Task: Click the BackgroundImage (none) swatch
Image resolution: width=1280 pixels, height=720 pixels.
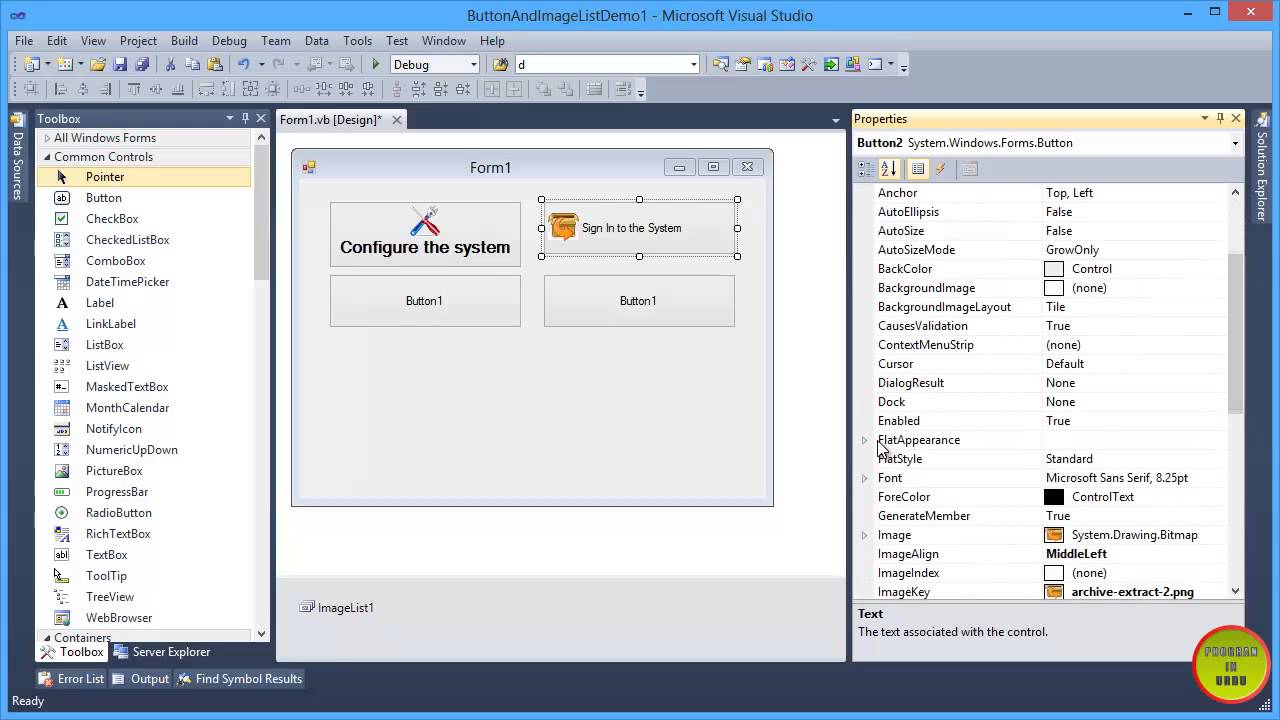Action: click(1054, 288)
